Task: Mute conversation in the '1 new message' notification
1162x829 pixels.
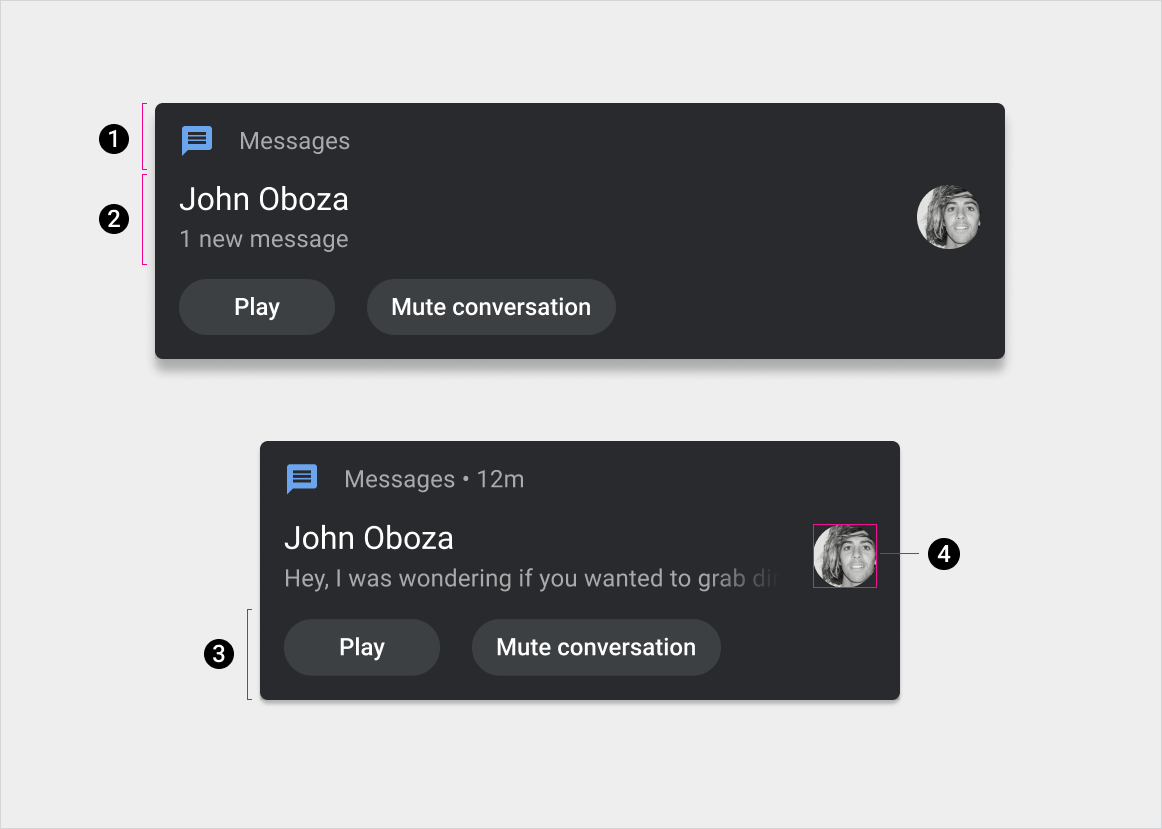Action: coord(491,307)
